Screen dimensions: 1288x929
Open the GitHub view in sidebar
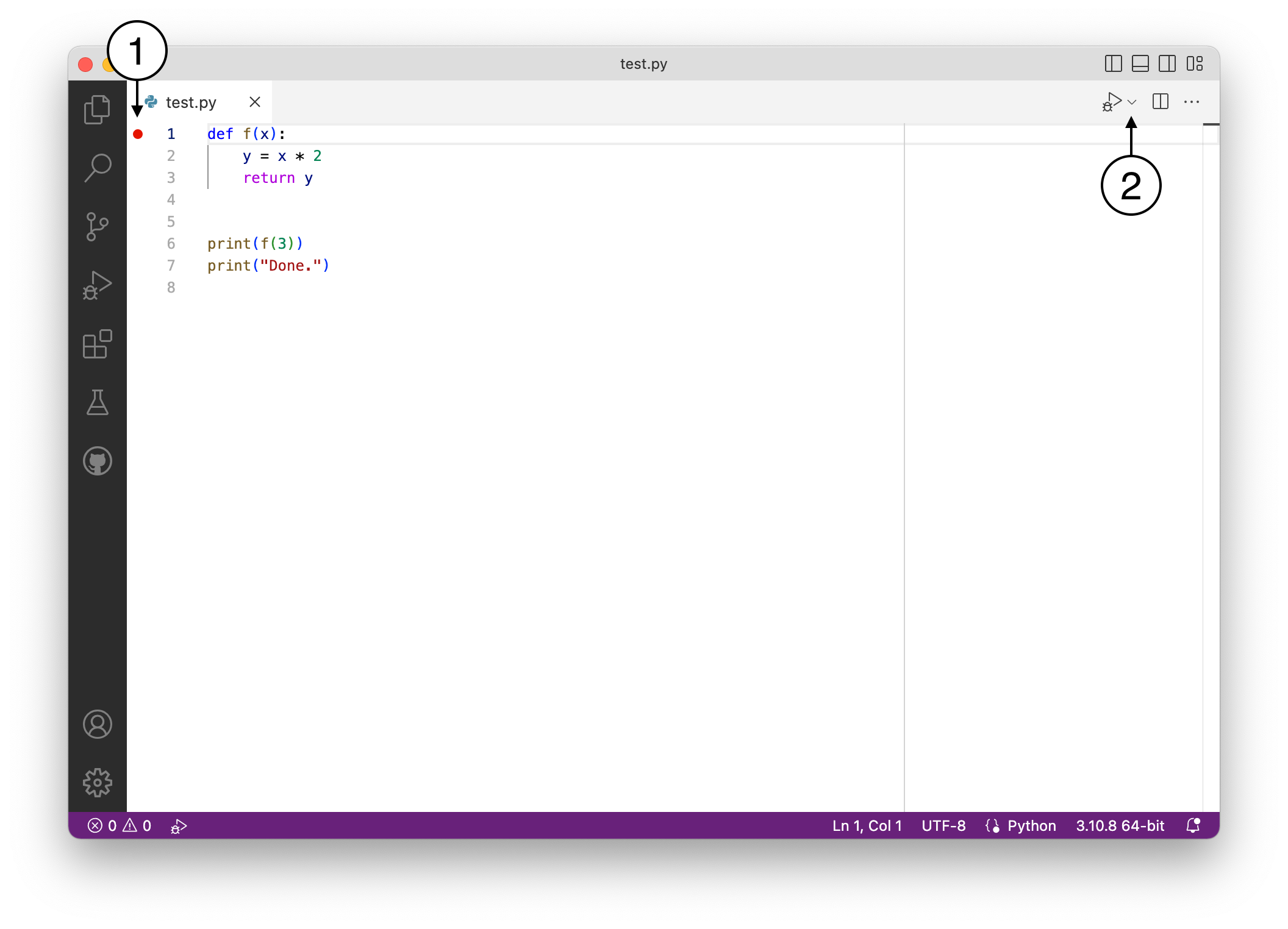(x=97, y=461)
